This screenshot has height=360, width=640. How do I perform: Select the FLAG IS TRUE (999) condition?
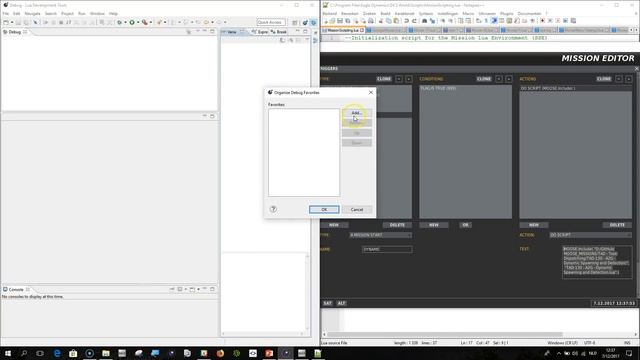pos(465,88)
